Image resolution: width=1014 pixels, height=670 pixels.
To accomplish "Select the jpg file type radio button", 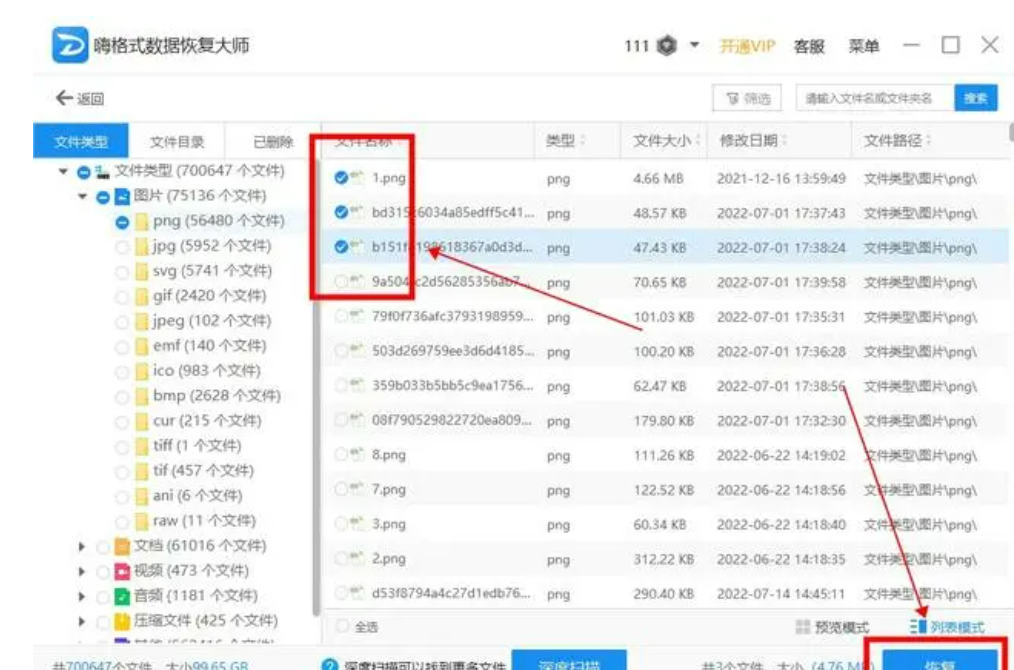I will [122, 246].
